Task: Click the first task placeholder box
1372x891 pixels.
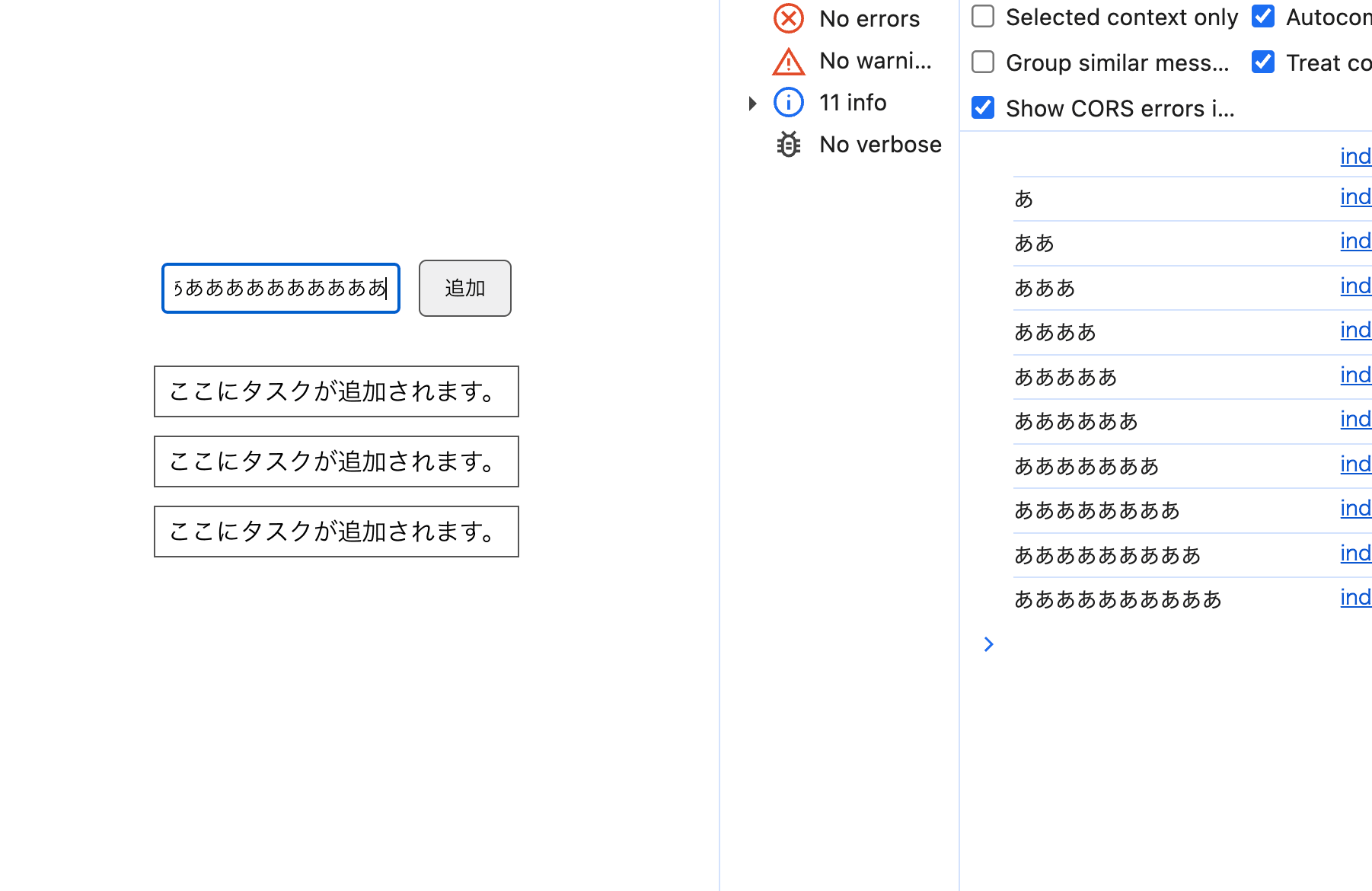Action: point(336,391)
